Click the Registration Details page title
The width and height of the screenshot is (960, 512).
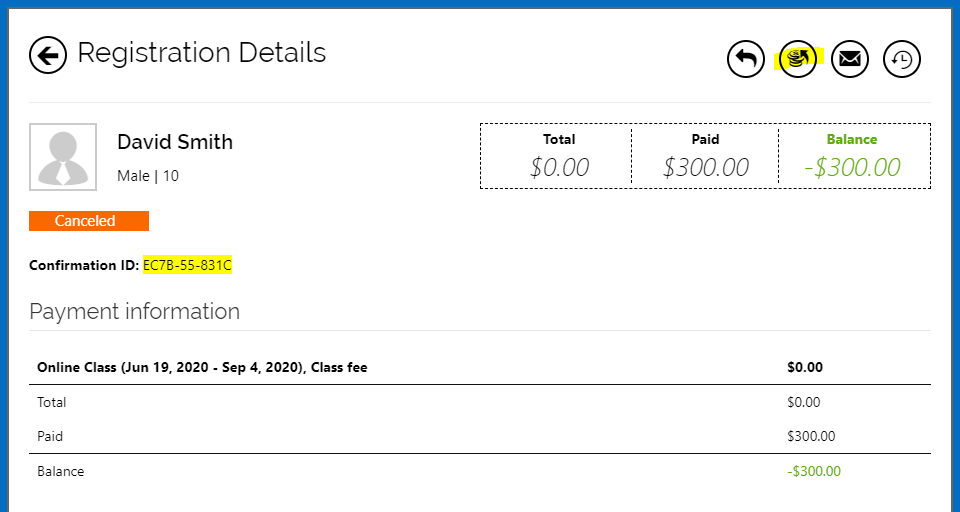[201, 52]
